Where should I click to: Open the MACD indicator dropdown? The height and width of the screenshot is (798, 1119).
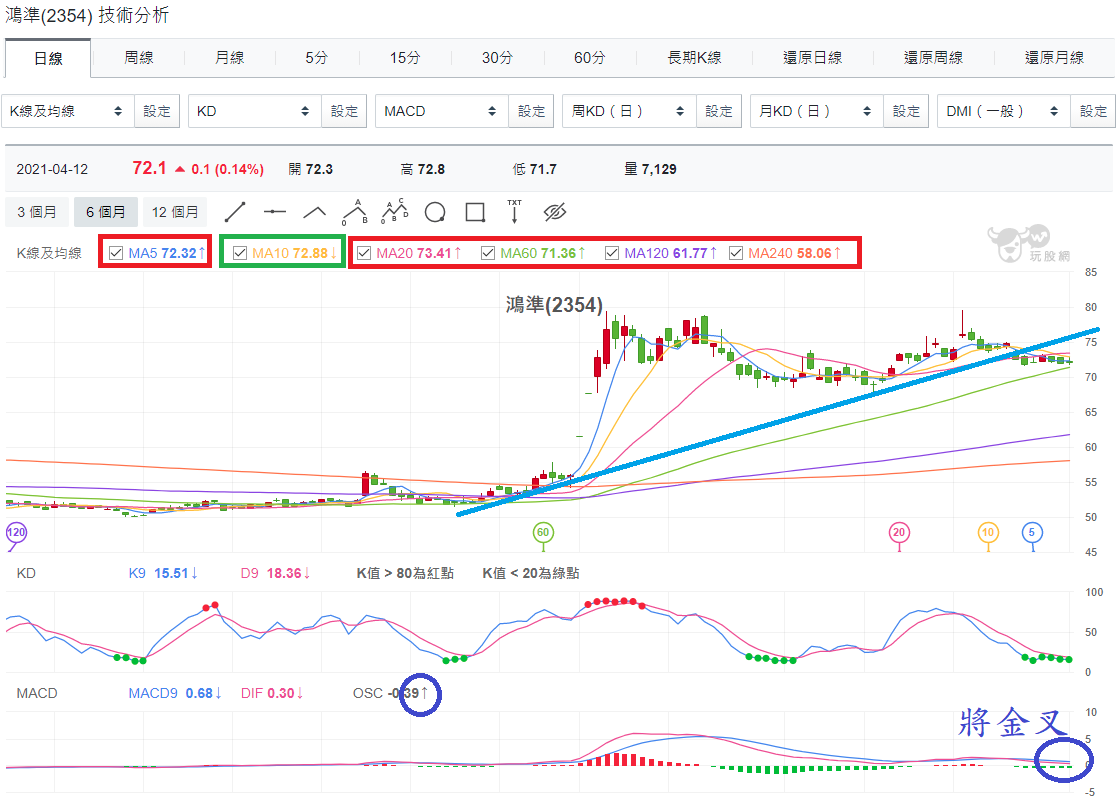pyautogui.click(x=442, y=111)
